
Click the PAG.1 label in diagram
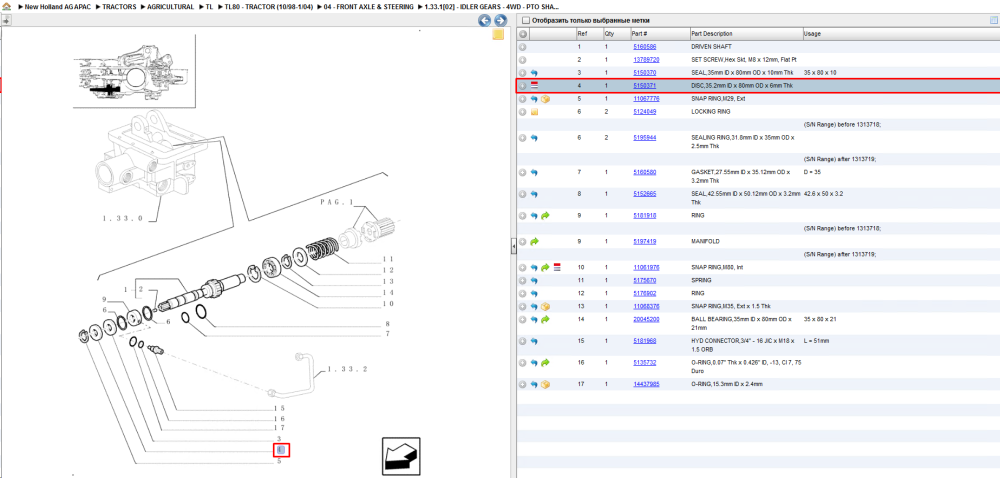(x=336, y=202)
